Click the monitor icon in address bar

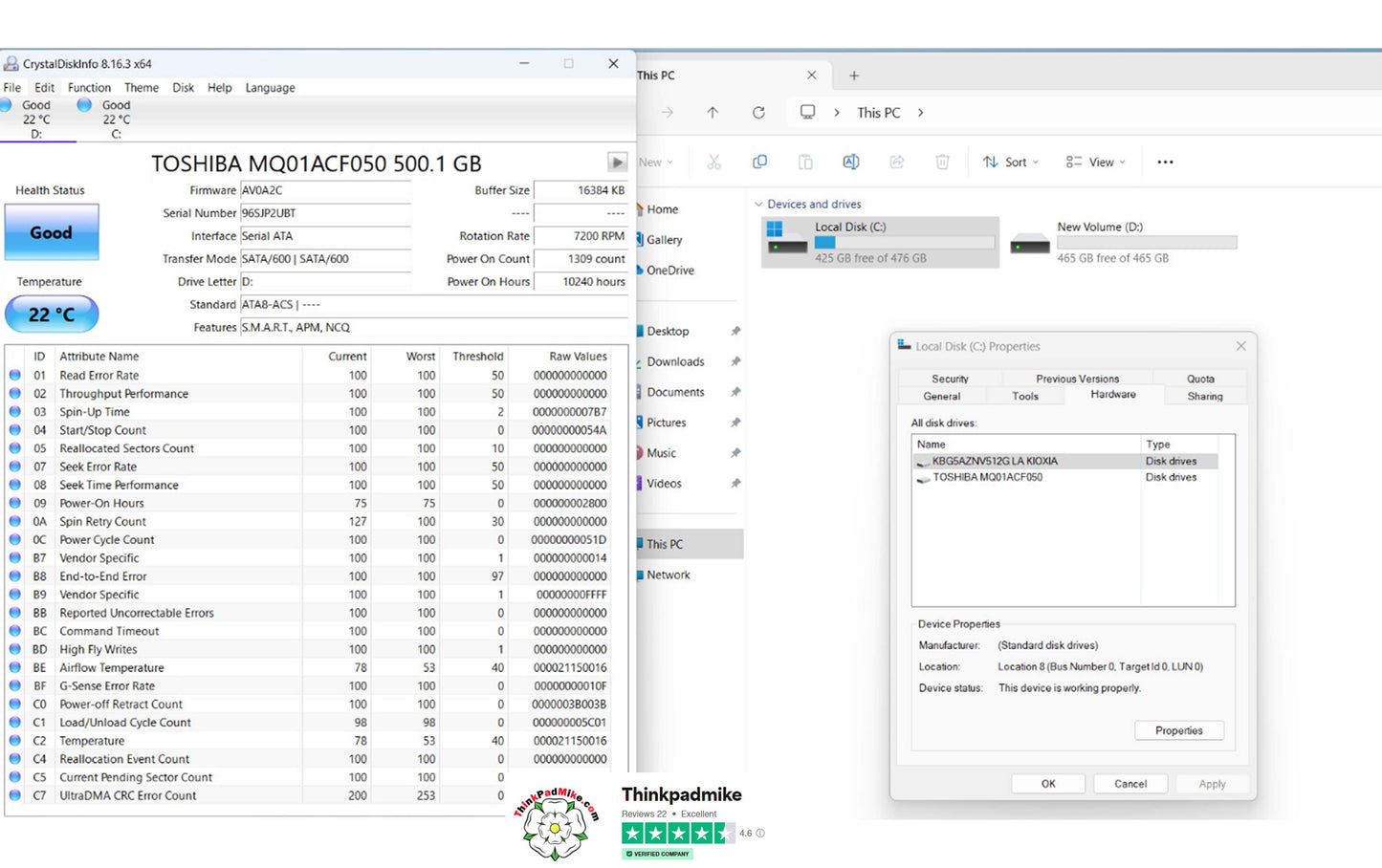click(808, 113)
